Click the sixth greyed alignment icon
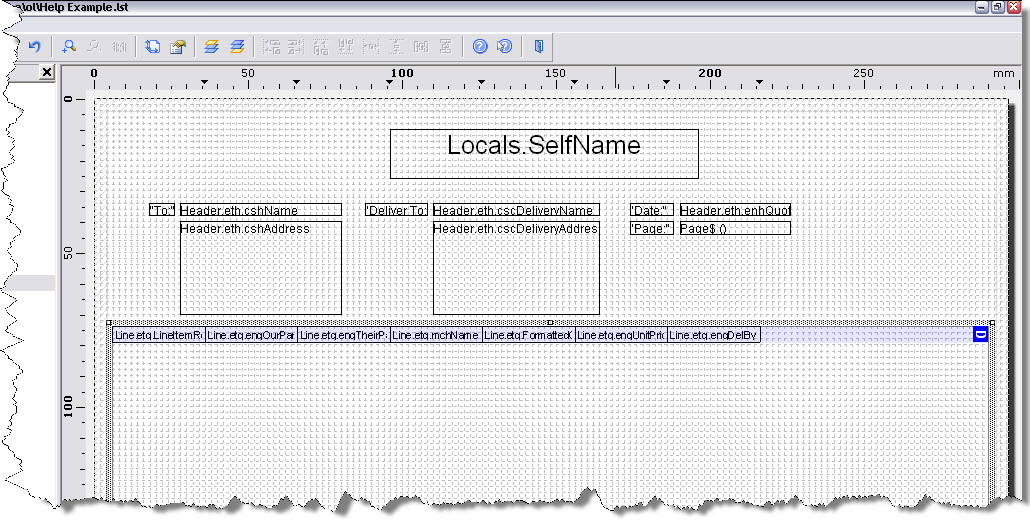 pyautogui.click(x=396, y=47)
